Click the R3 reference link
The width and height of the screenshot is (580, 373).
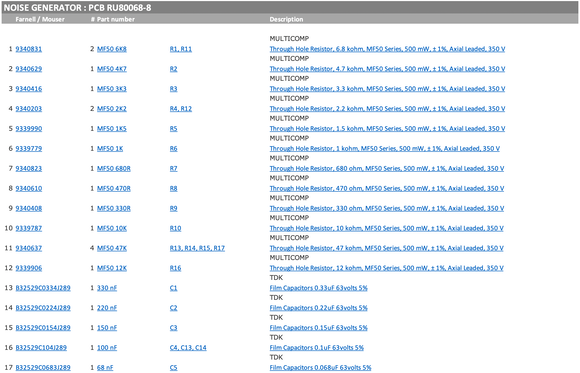173,89
